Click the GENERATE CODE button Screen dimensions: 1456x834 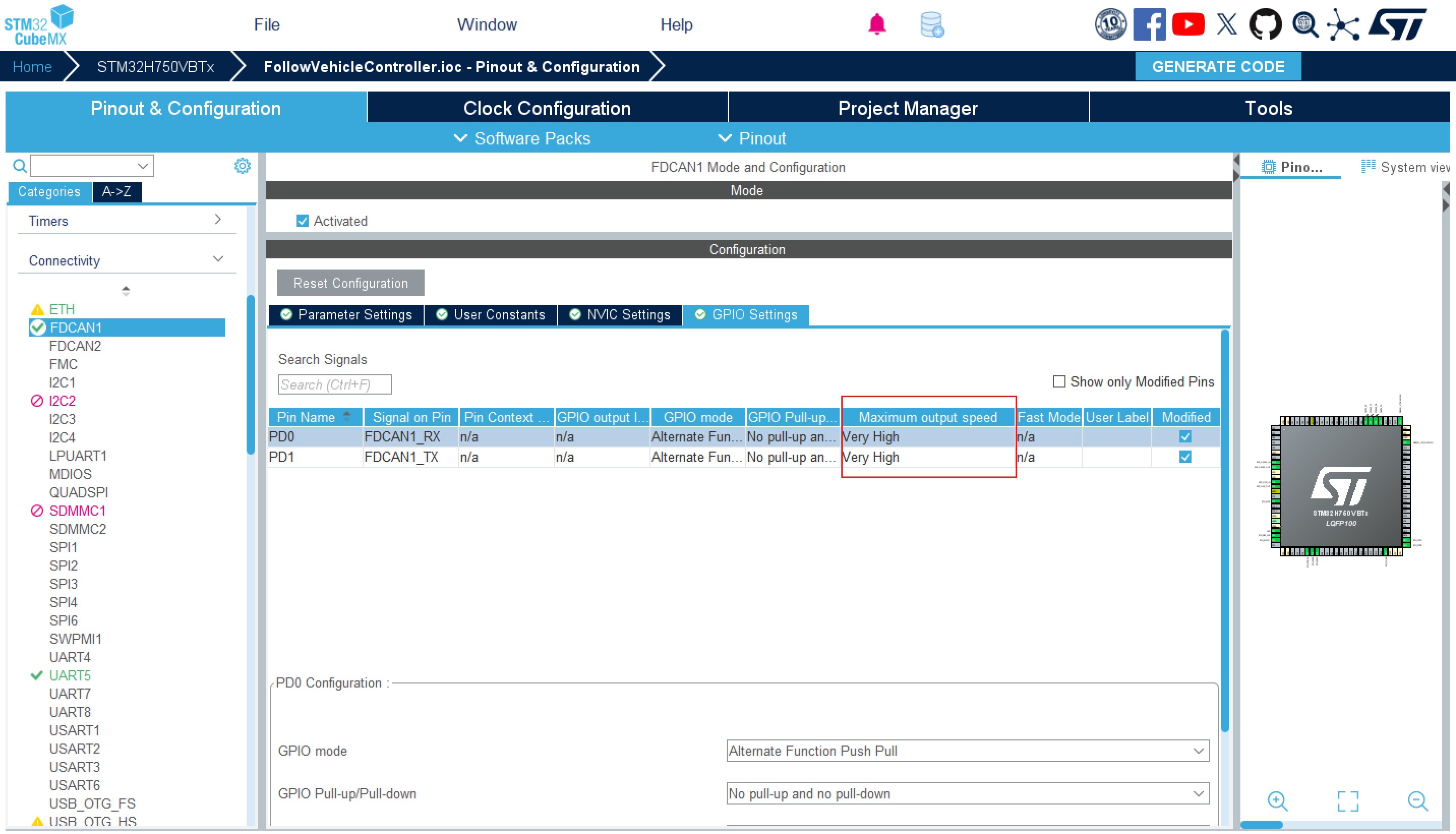click(x=1217, y=67)
